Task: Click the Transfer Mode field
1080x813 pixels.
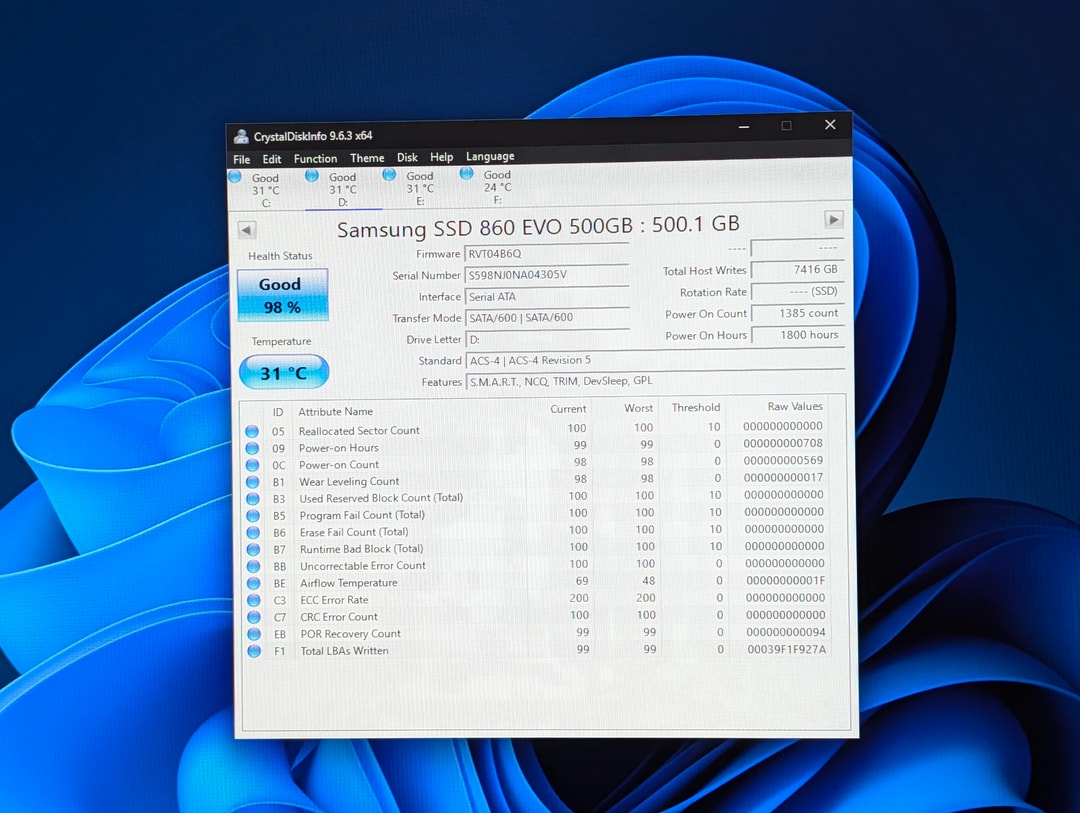Action: coord(548,318)
